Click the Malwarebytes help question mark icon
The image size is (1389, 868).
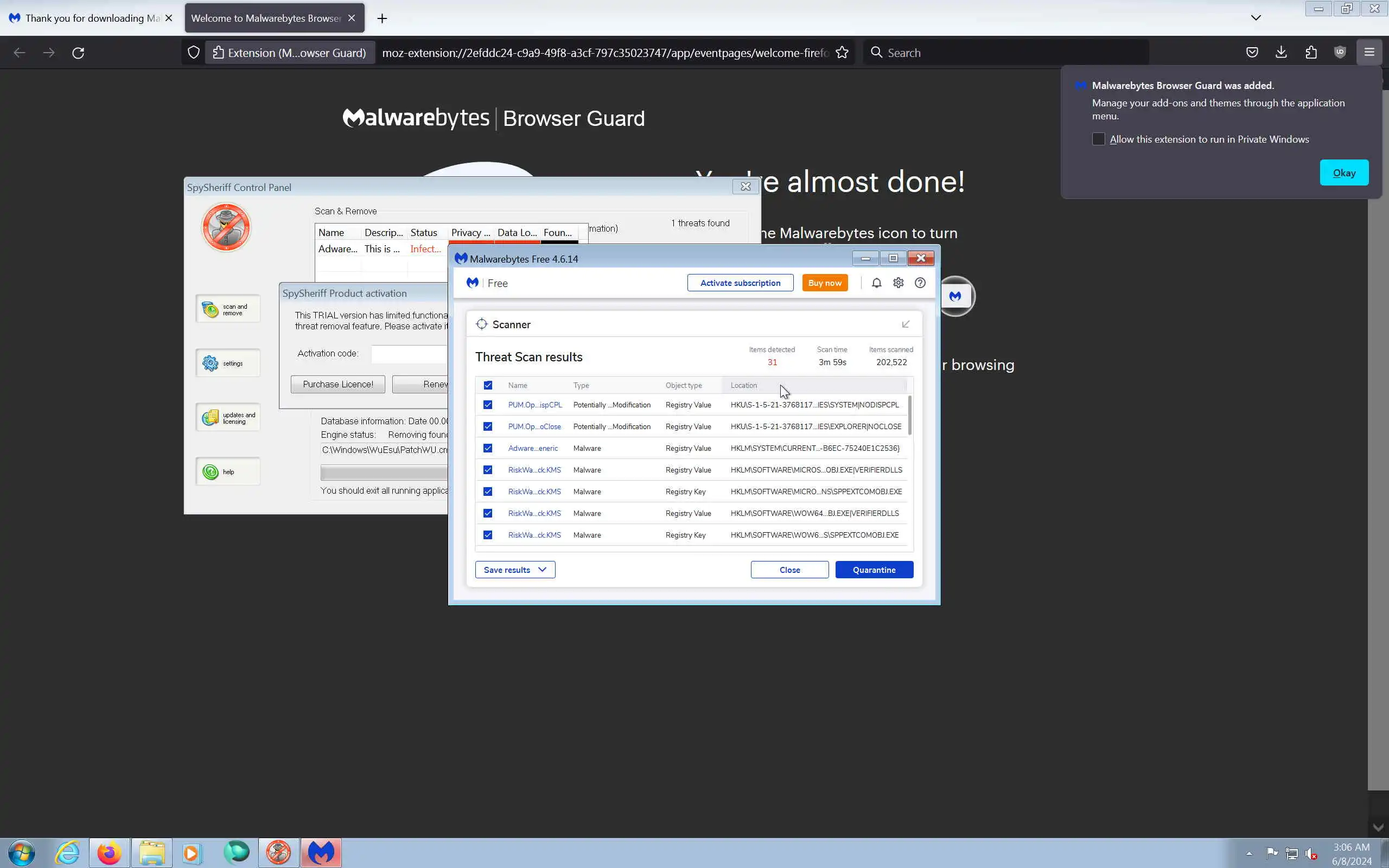[920, 283]
